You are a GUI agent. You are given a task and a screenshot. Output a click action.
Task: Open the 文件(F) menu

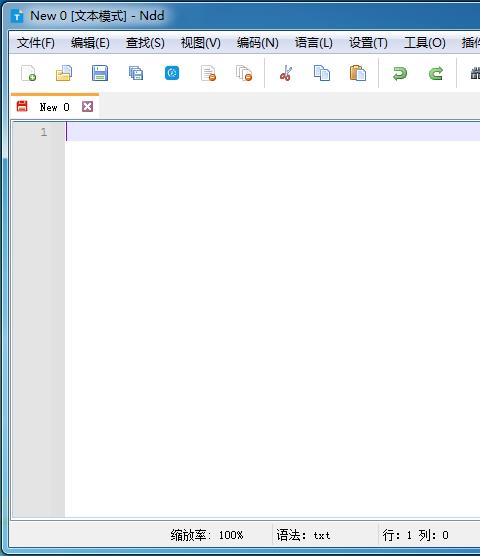[x=36, y=43]
